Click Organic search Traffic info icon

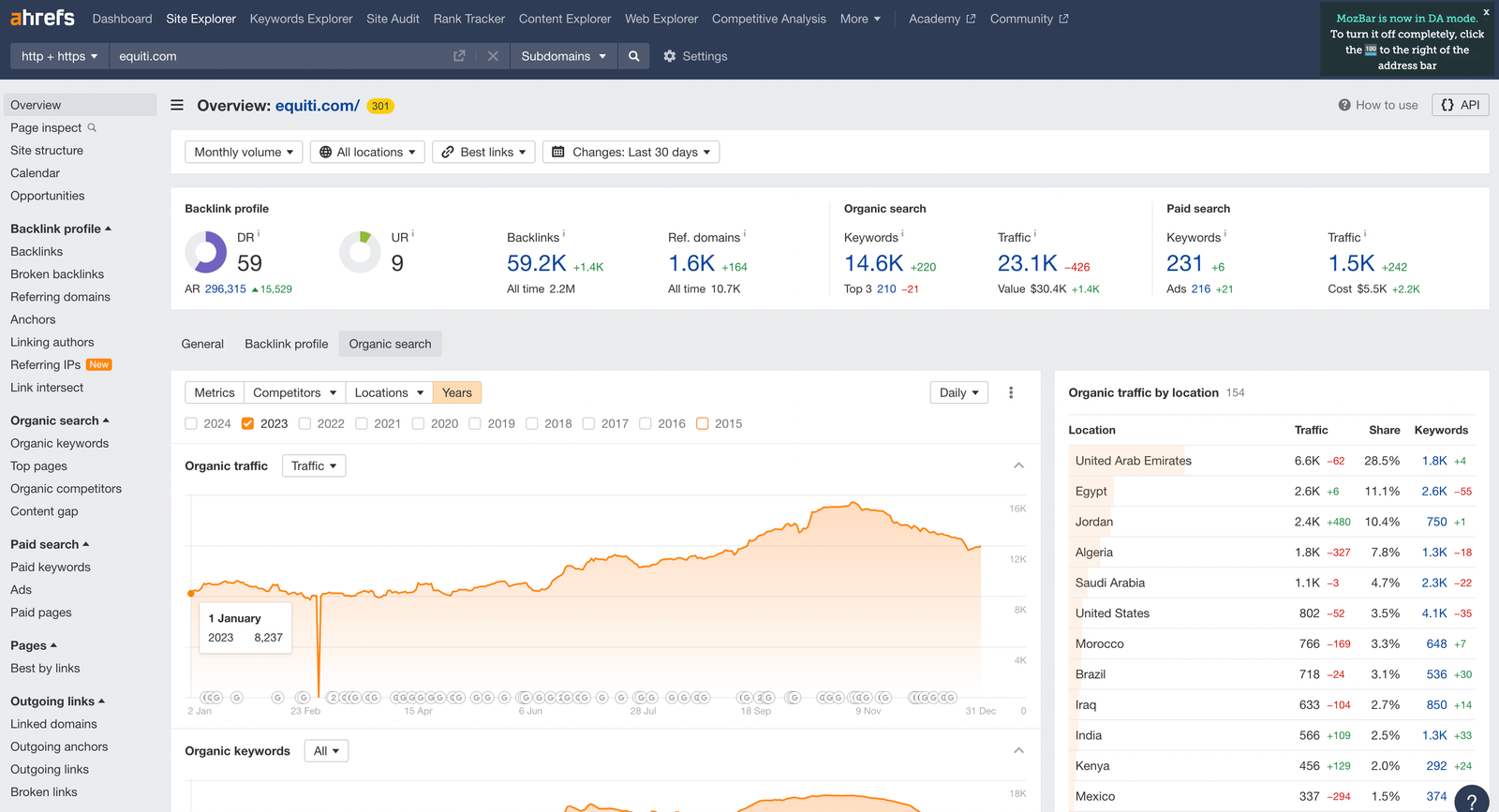pos(1035,234)
